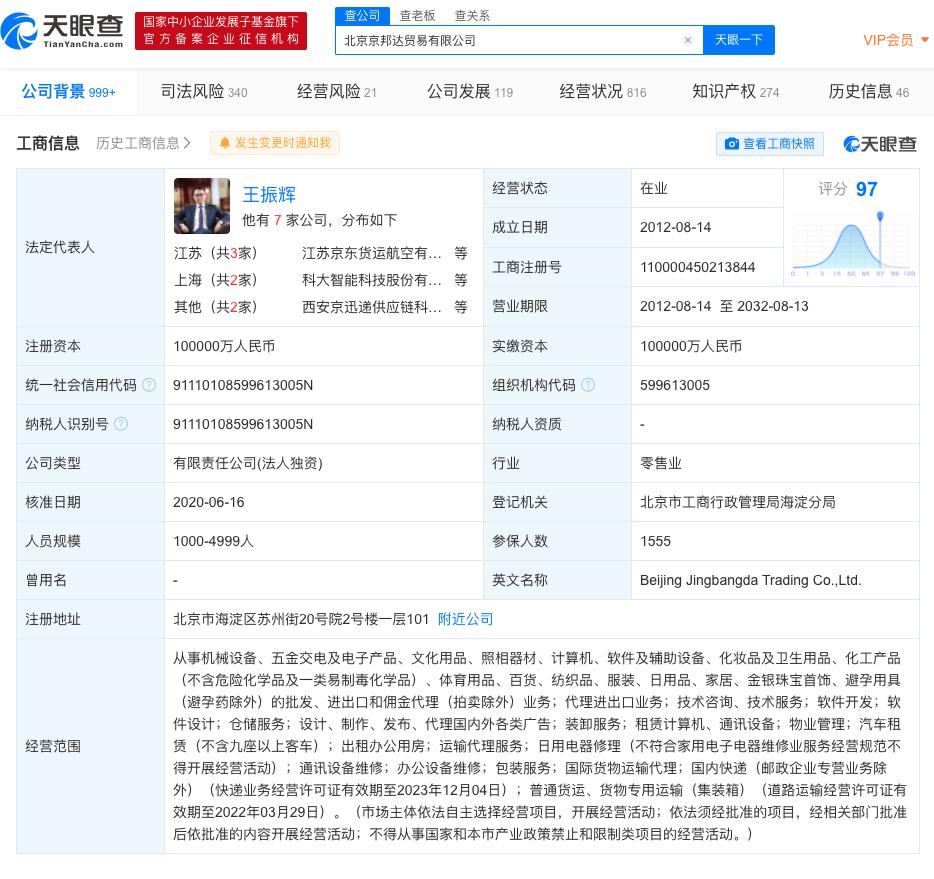This screenshot has width=934, height=879.
Task: Click help icon beside 组织机构代码
Action: pos(588,385)
